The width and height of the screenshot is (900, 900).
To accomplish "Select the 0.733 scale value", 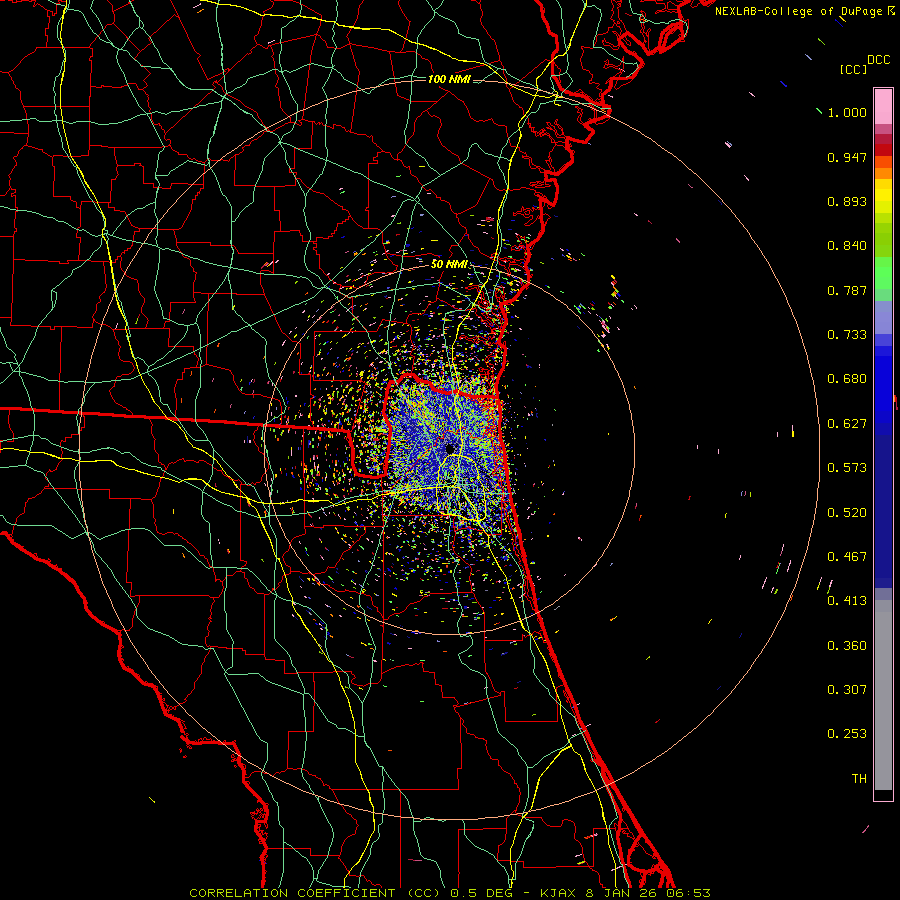I will (x=847, y=335).
